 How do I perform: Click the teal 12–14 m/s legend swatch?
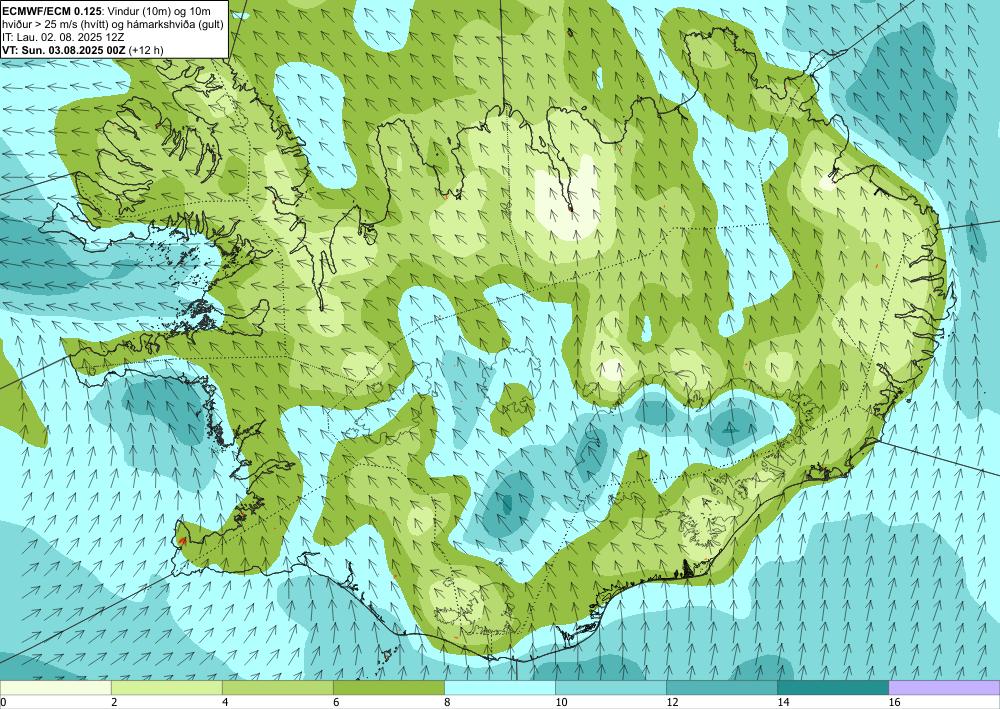pyautogui.click(x=722, y=687)
